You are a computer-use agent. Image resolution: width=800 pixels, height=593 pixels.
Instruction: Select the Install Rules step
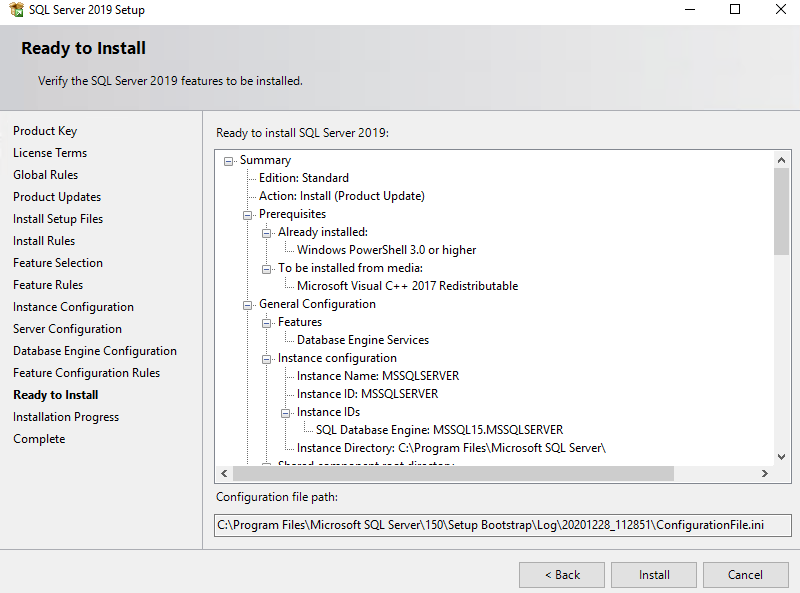pos(44,241)
